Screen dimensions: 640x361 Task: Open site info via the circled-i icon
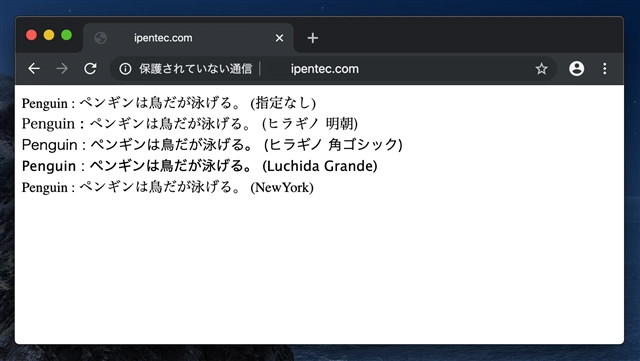coord(125,69)
